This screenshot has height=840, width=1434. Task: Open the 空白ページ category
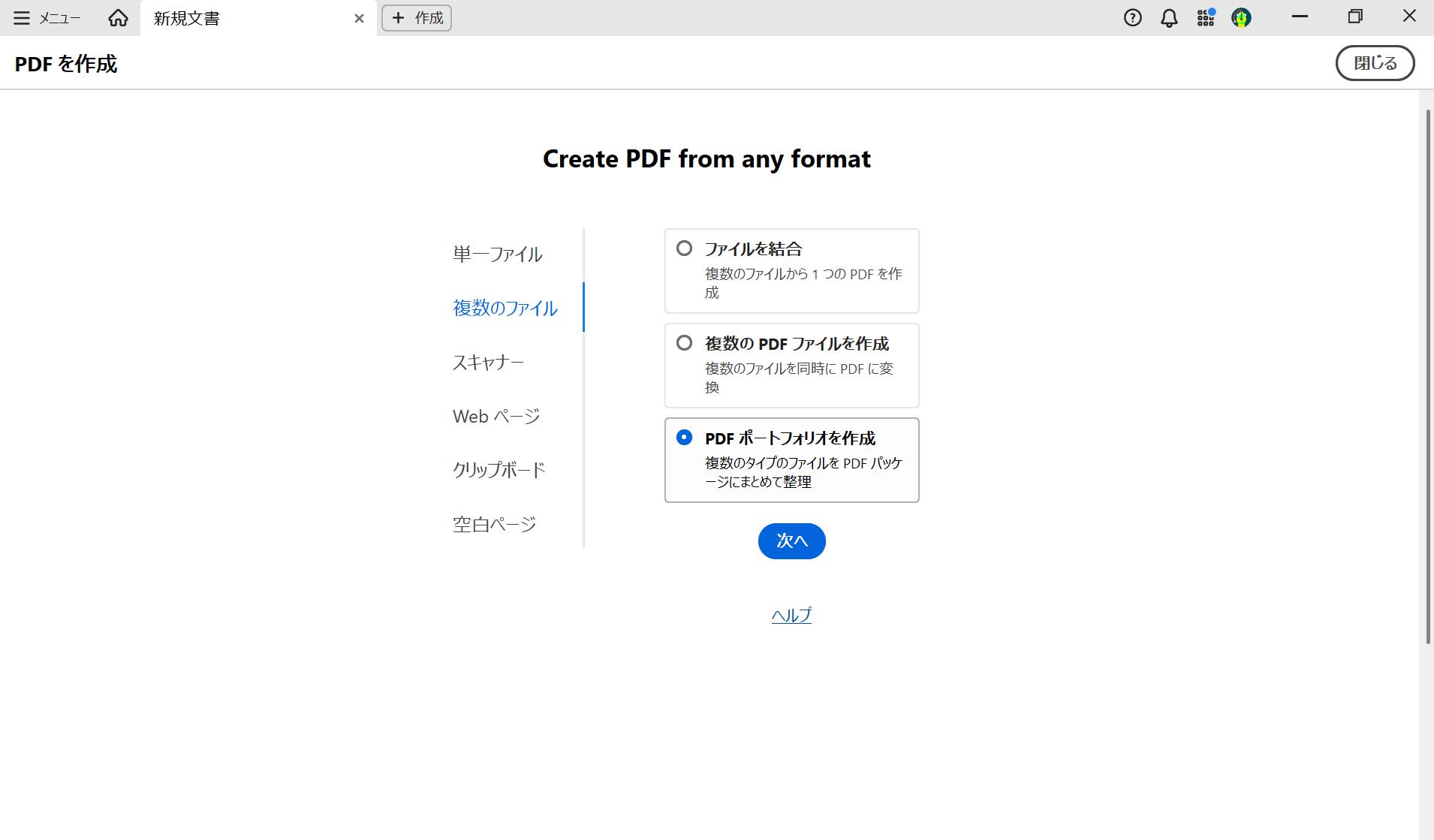(493, 524)
